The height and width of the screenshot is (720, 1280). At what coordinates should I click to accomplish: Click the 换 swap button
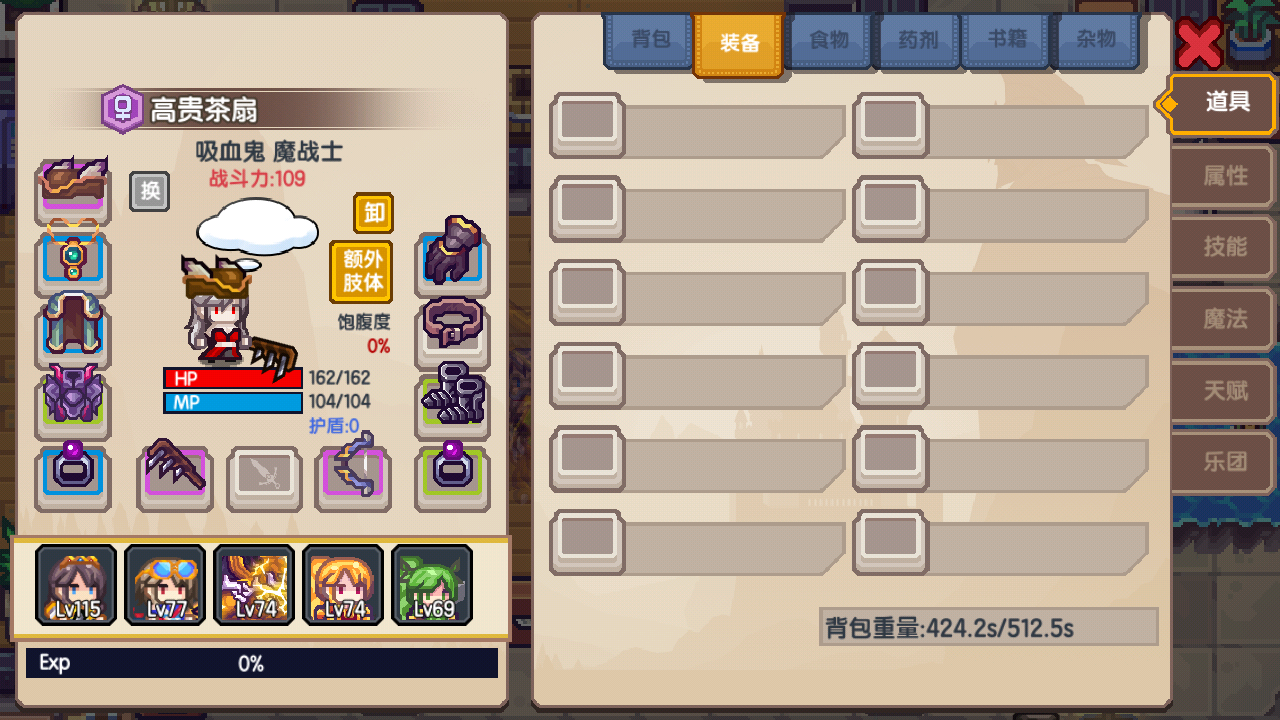click(150, 191)
